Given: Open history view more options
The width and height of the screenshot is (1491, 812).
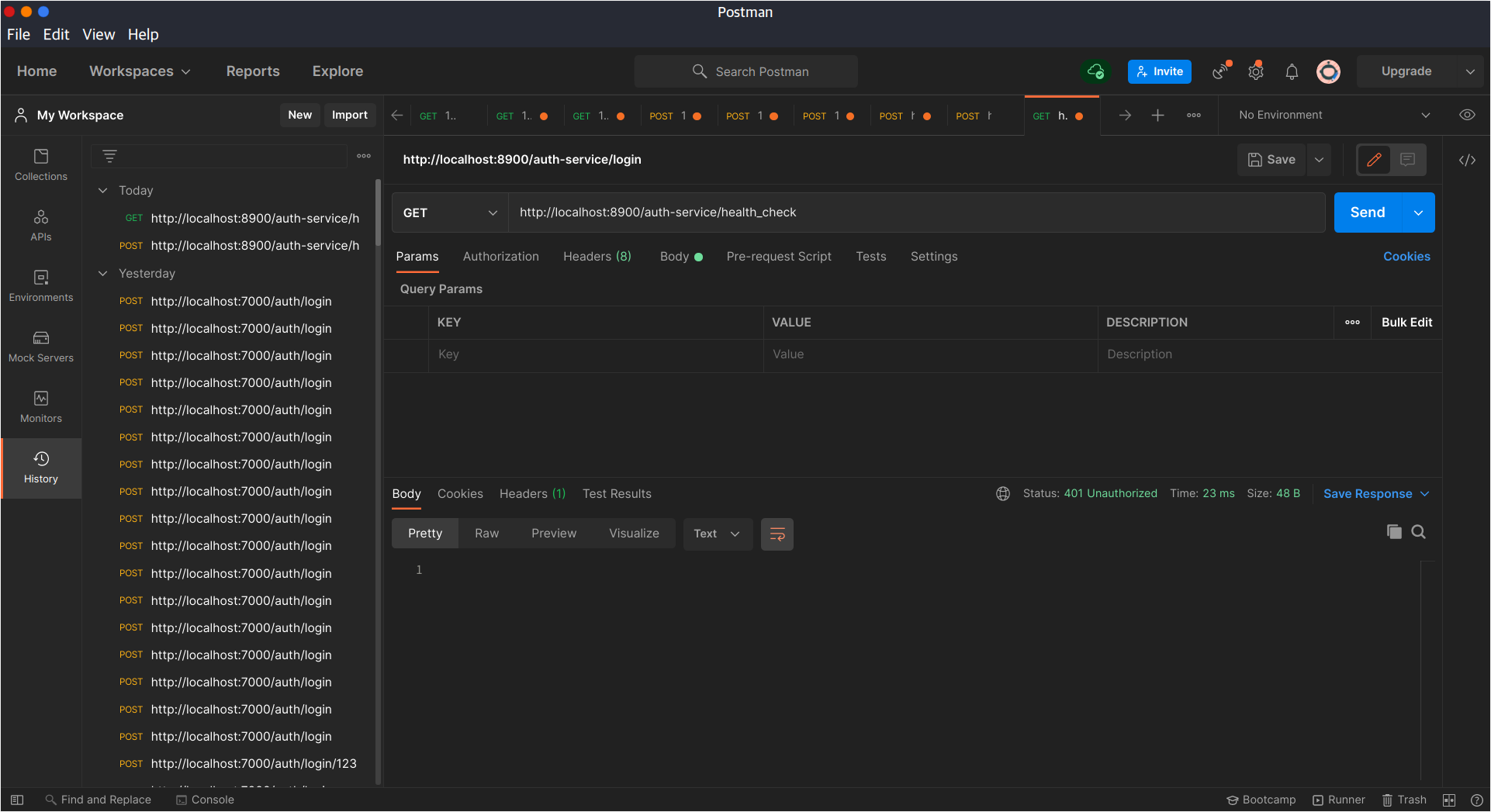Looking at the screenshot, I should click(364, 156).
